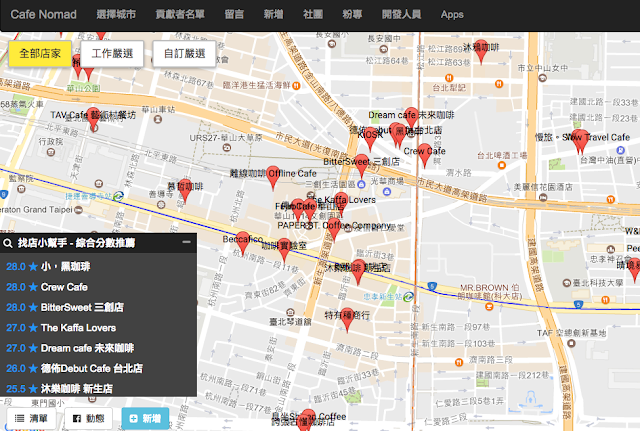Click the KIOSK map pin
Screen dimensions: 640x431
(x=370, y=139)
